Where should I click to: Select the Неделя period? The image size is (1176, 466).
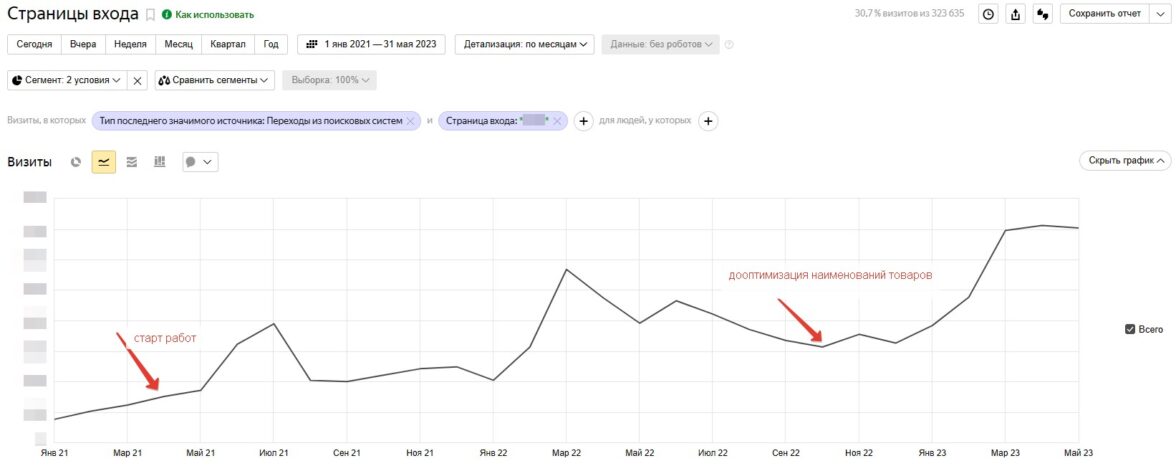tap(130, 44)
